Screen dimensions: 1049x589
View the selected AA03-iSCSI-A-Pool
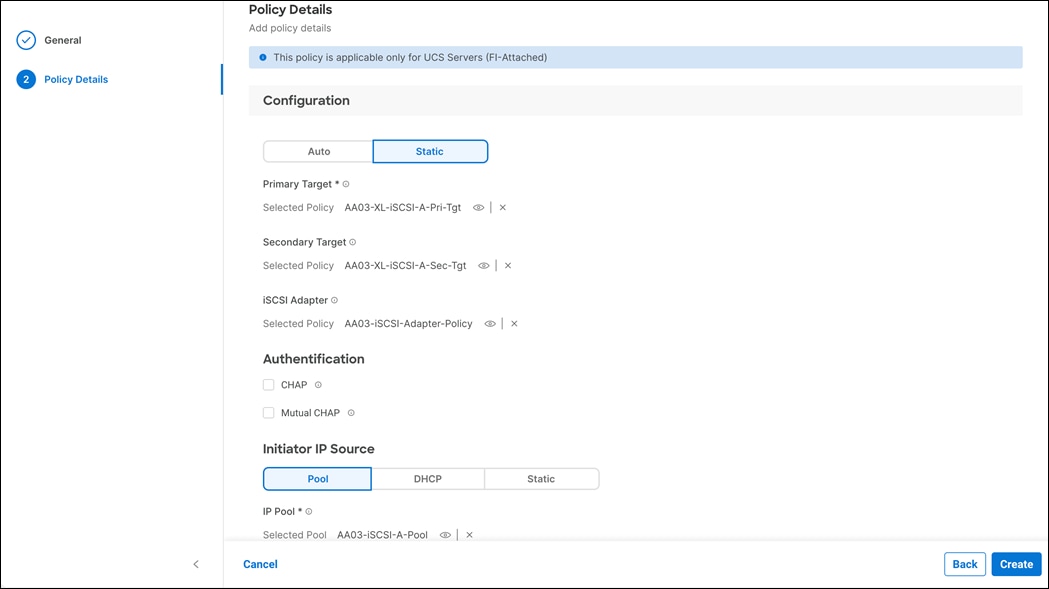pos(445,534)
